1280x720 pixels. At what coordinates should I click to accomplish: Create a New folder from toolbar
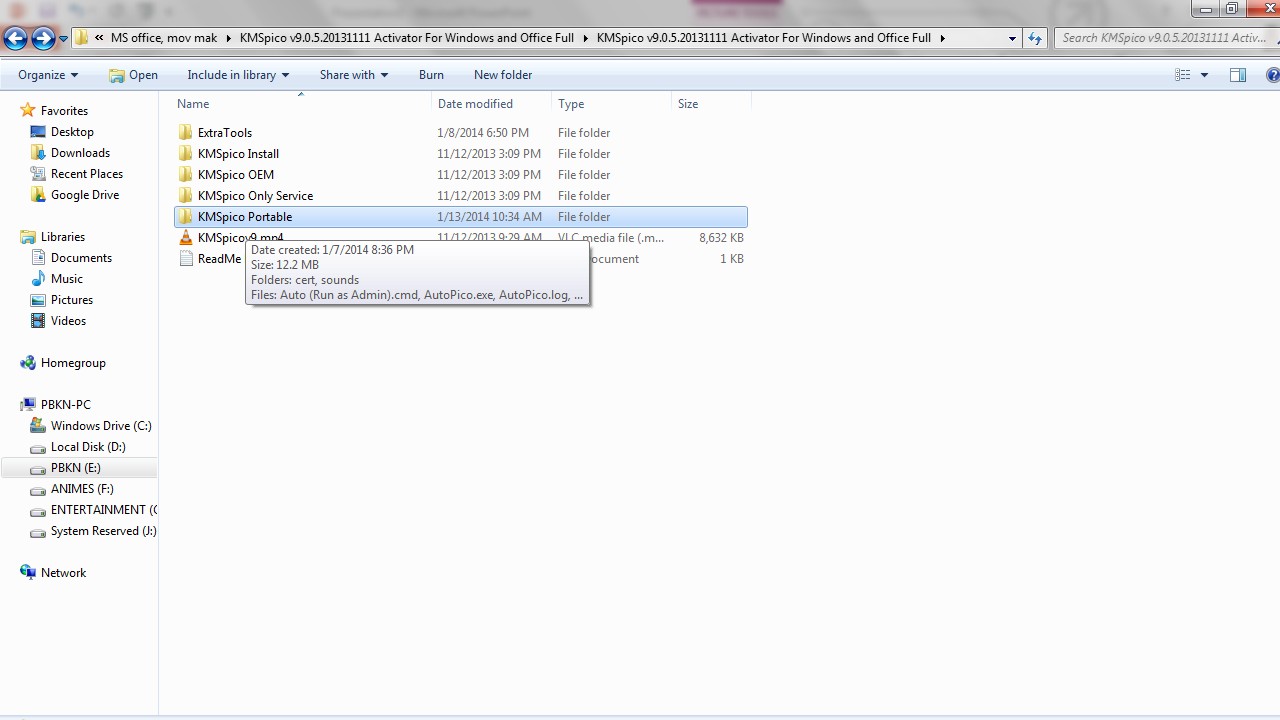pos(502,75)
